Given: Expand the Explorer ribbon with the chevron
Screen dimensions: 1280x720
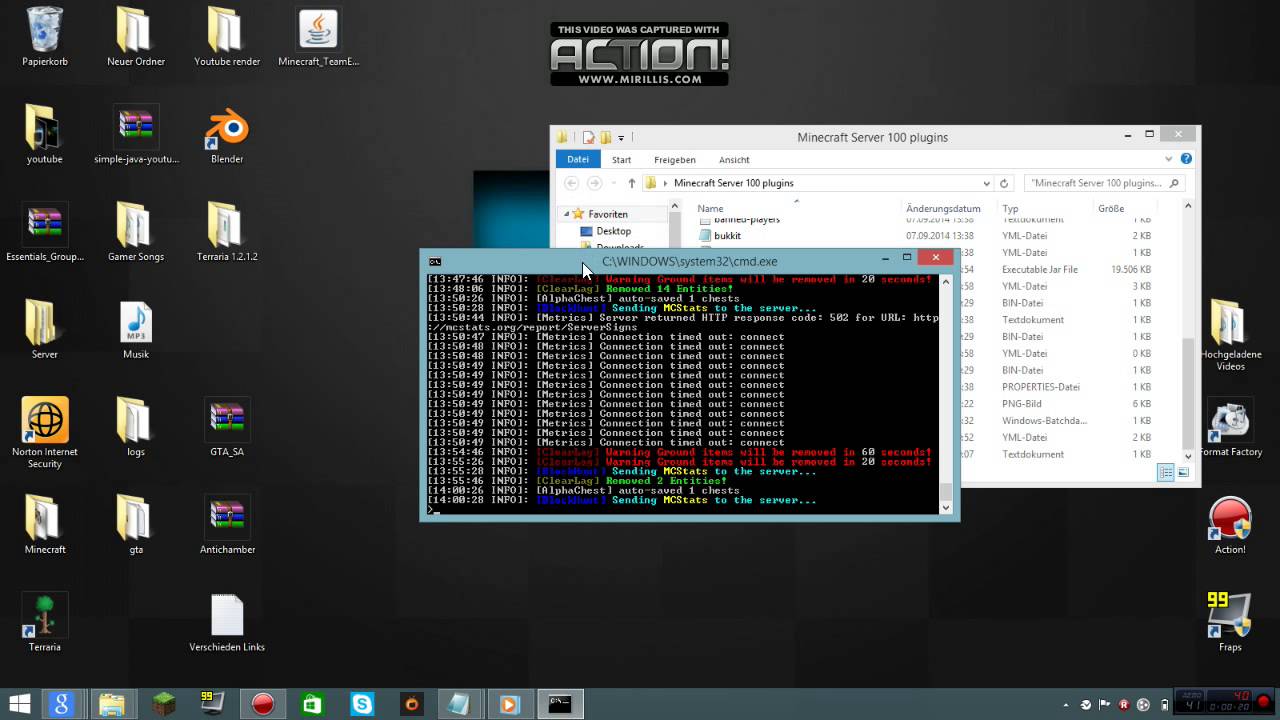Looking at the screenshot, I should coord(1169,159).
